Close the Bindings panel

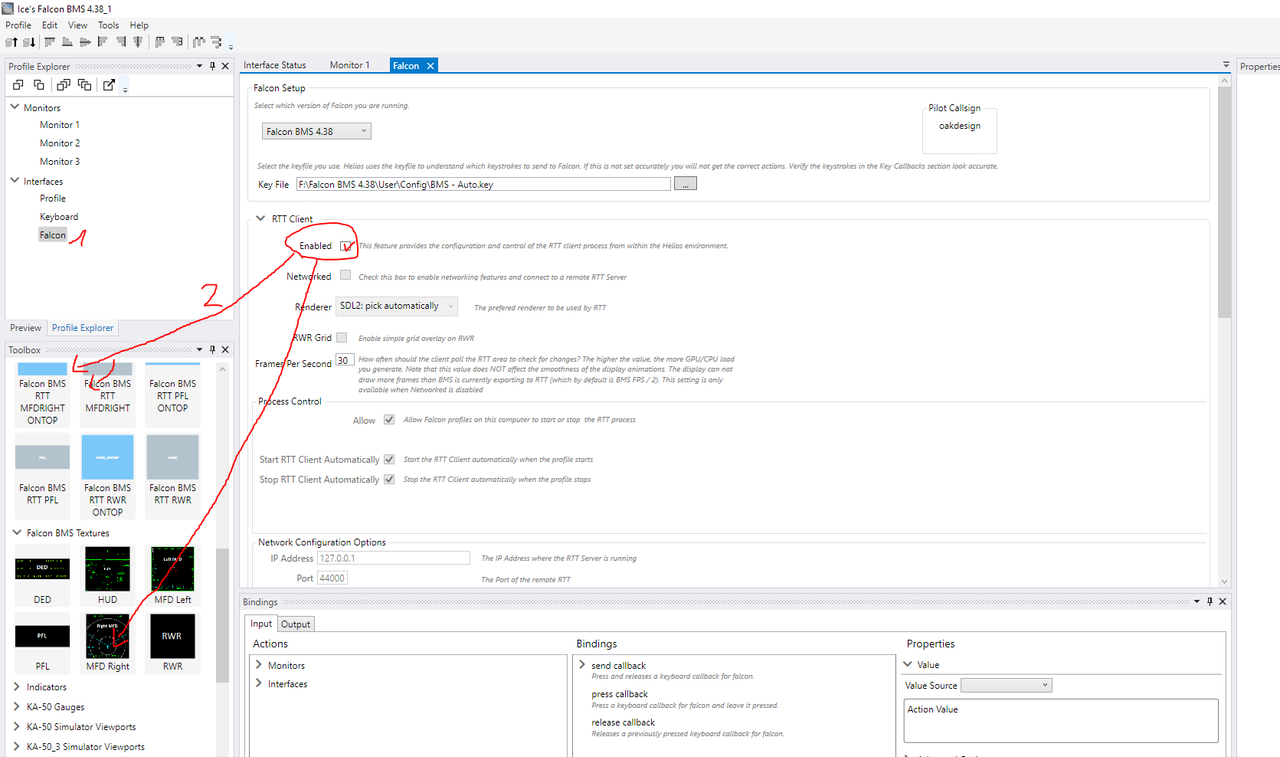[1221, 602]
